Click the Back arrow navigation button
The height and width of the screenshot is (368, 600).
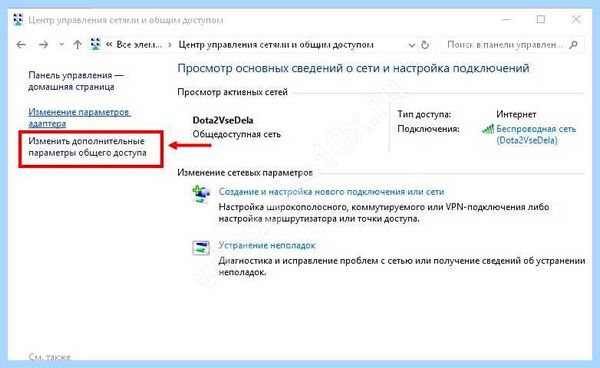pyautogui.click(x=21, y=45)
